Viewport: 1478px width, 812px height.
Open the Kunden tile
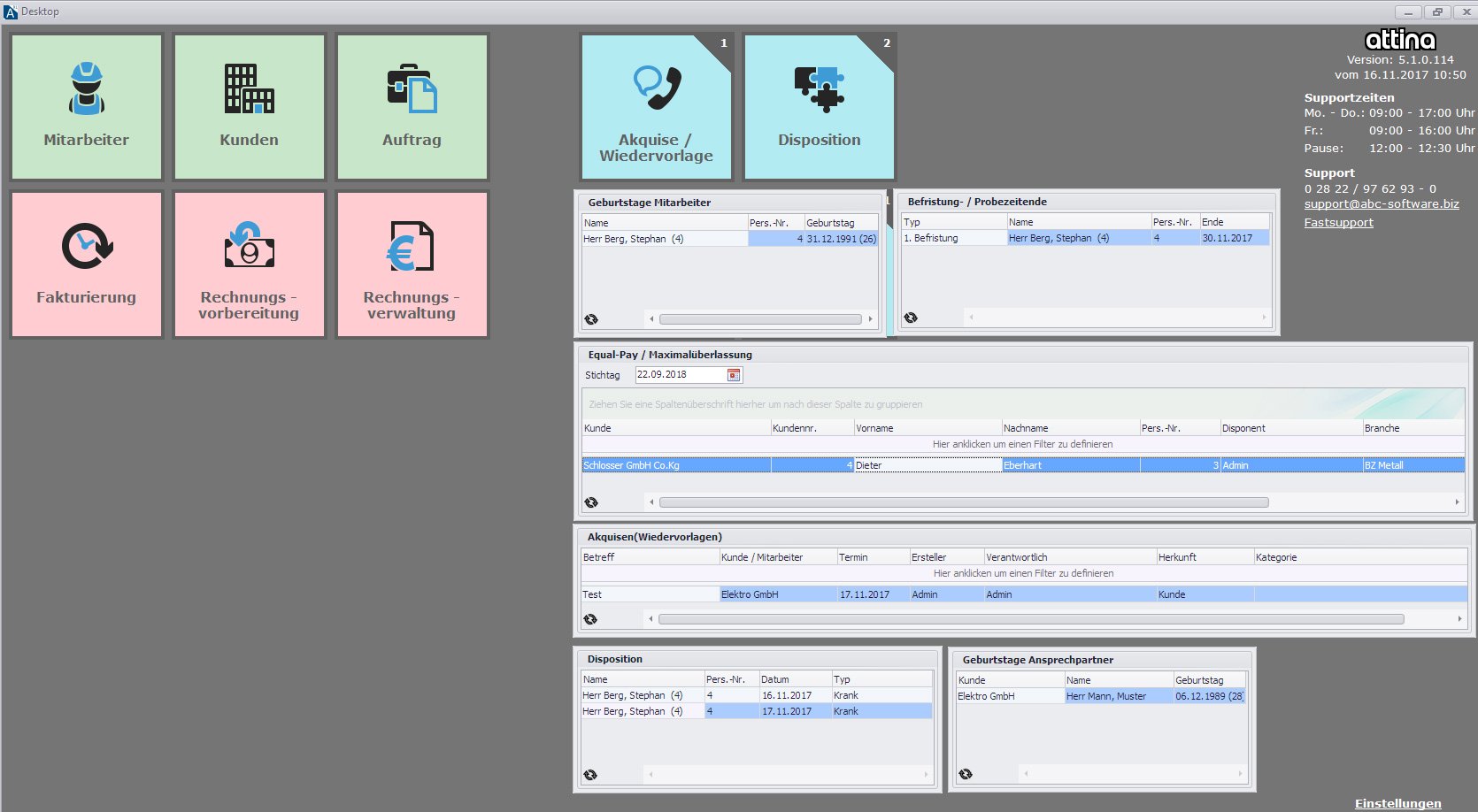click(x=250, y=106)
